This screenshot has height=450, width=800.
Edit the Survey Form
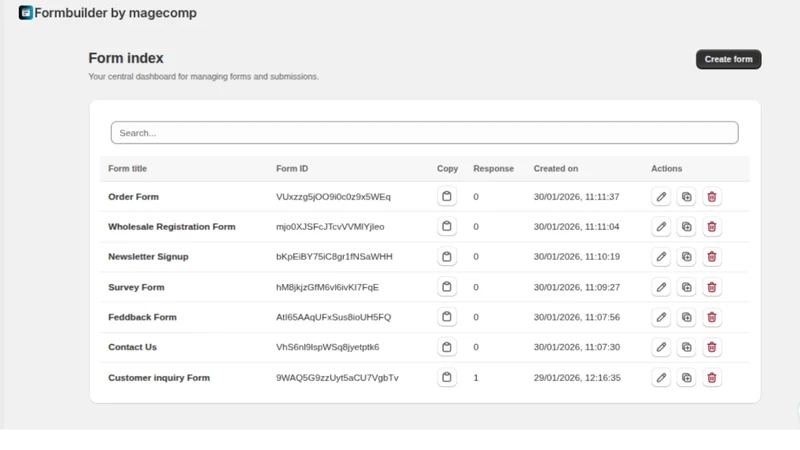click(x=661, y=287)
